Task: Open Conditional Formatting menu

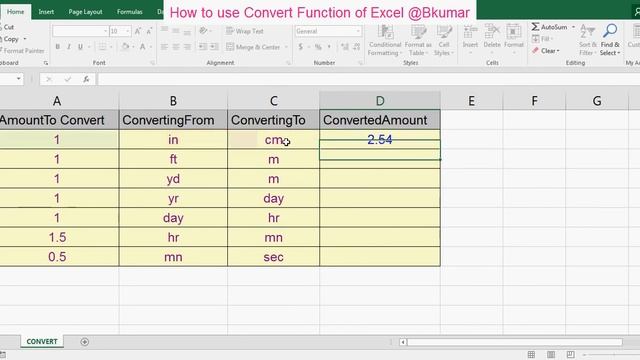Action: pos(385,40)
